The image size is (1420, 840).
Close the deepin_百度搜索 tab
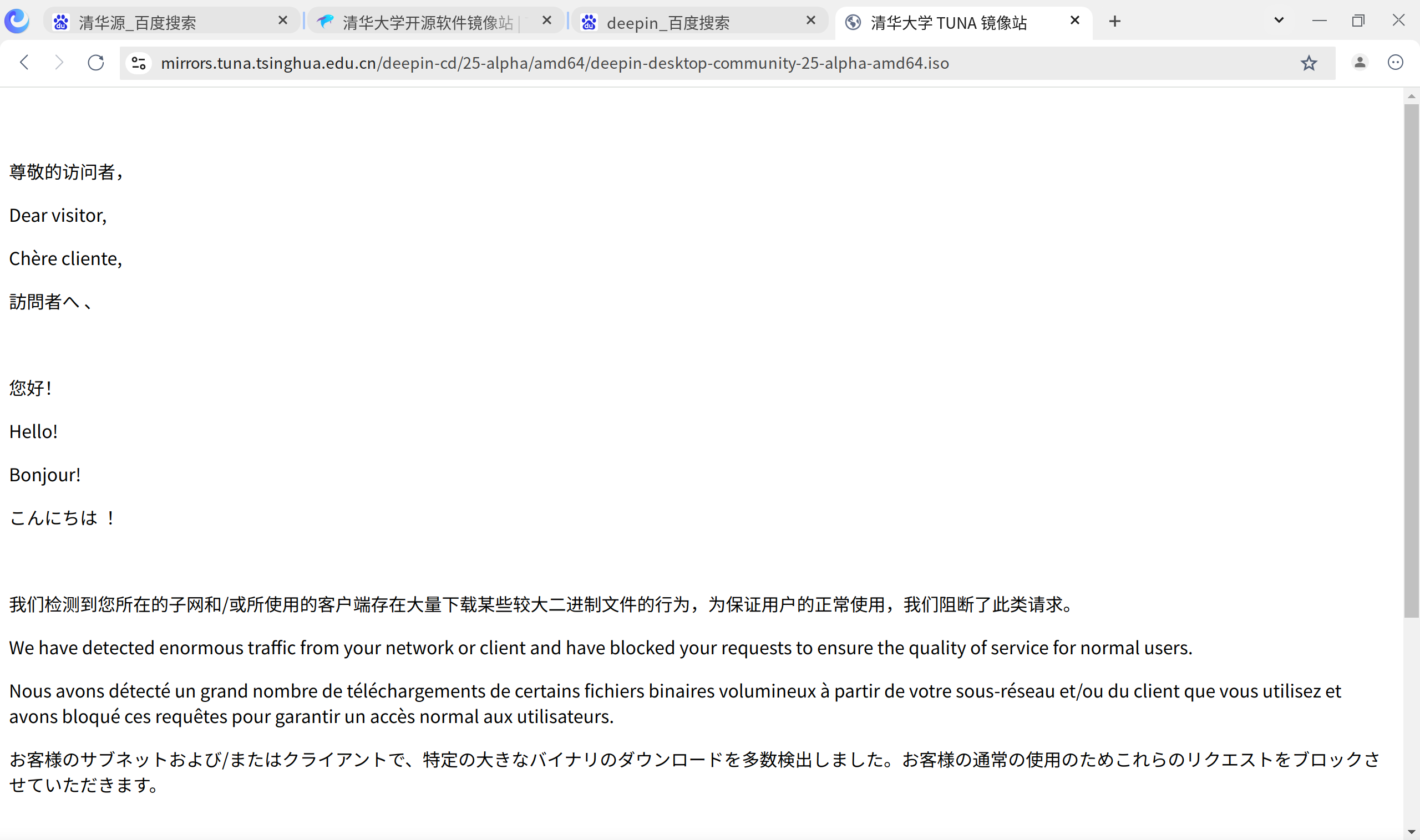[810, 21]
